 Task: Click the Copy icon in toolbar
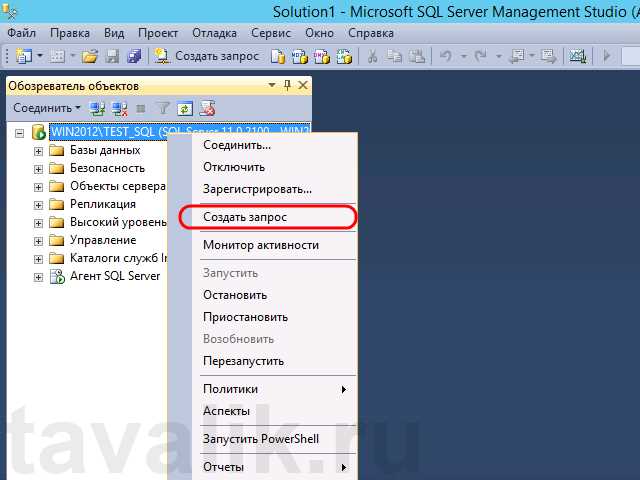(x=394, y=56)
